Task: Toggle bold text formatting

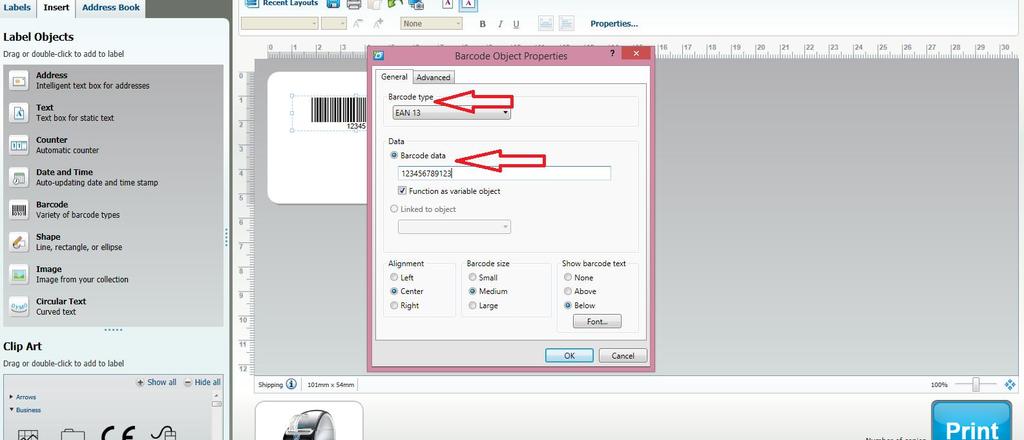Action: pyautogui.click(x=483, y=24)
